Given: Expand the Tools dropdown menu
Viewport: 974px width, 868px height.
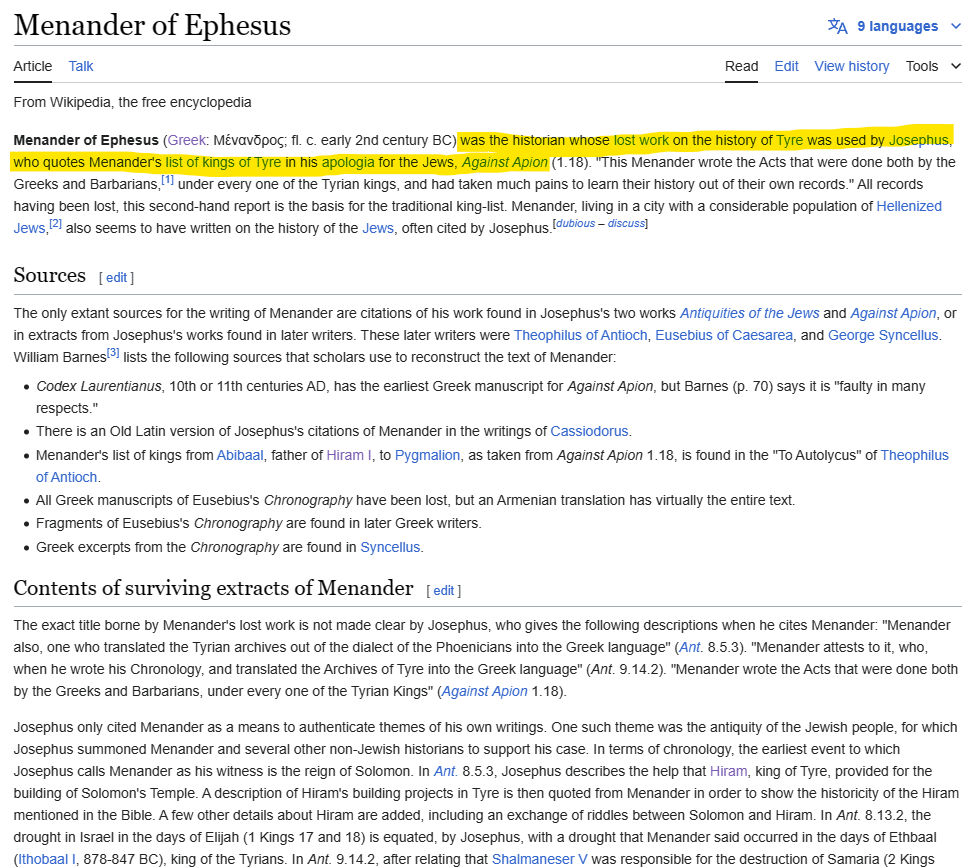Looking at the screenshot, I should click(x=933, y=66).
